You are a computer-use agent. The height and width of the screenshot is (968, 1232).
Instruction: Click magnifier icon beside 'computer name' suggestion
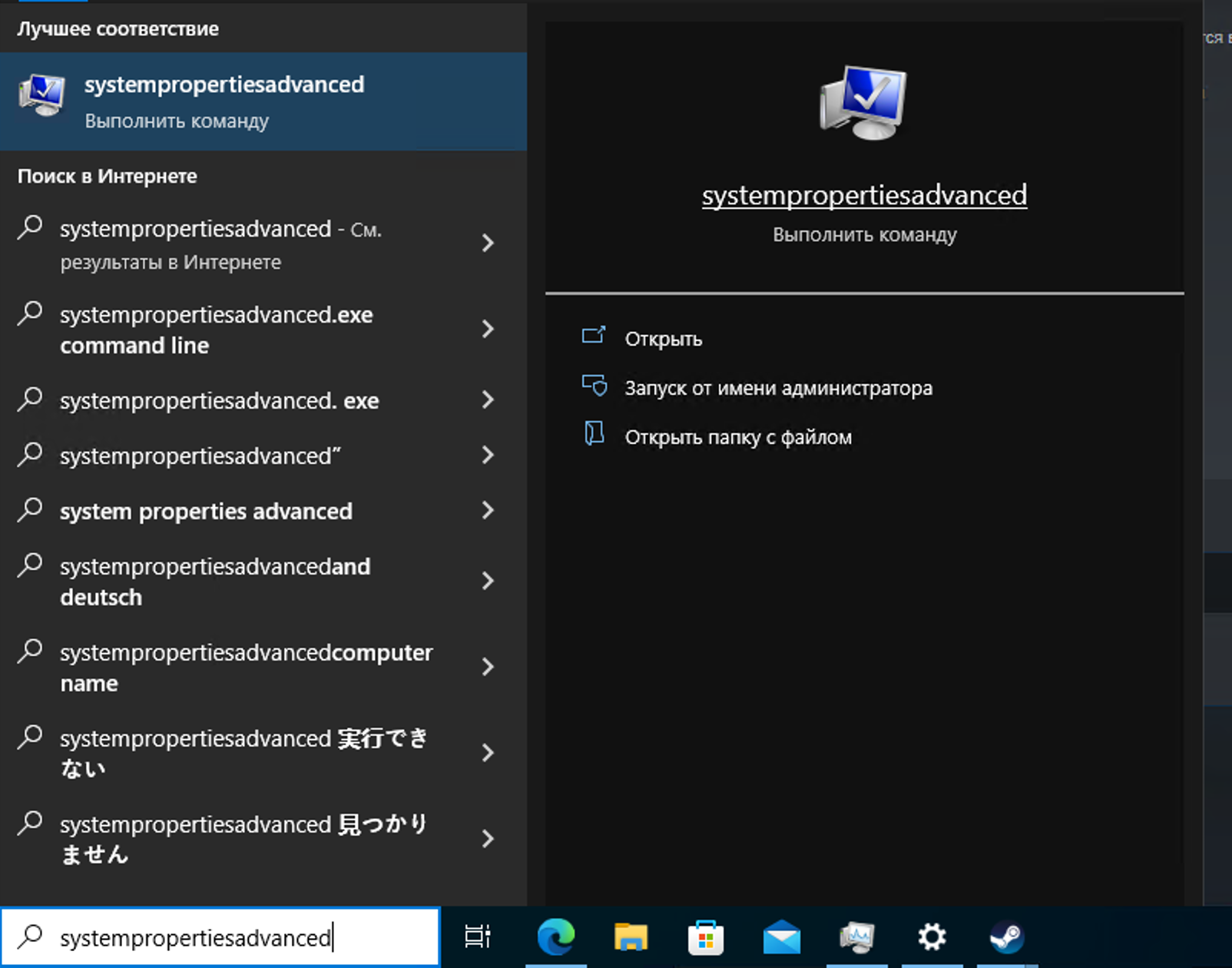pyautogui.click(x=30, y=651)
